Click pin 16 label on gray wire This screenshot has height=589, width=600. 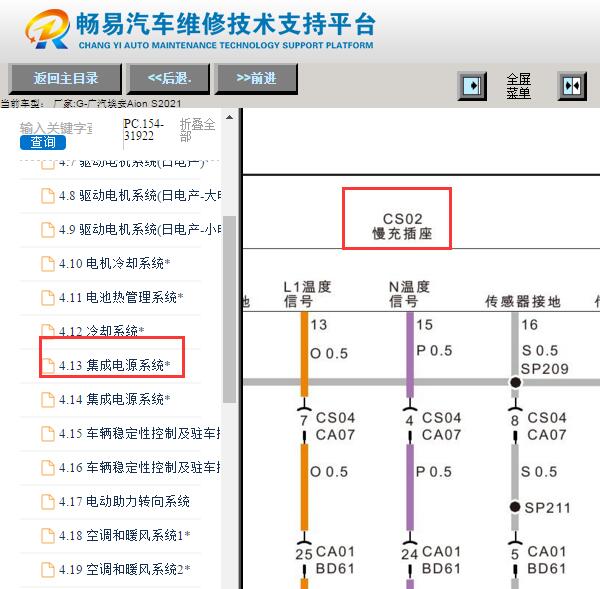coord(530,325)
